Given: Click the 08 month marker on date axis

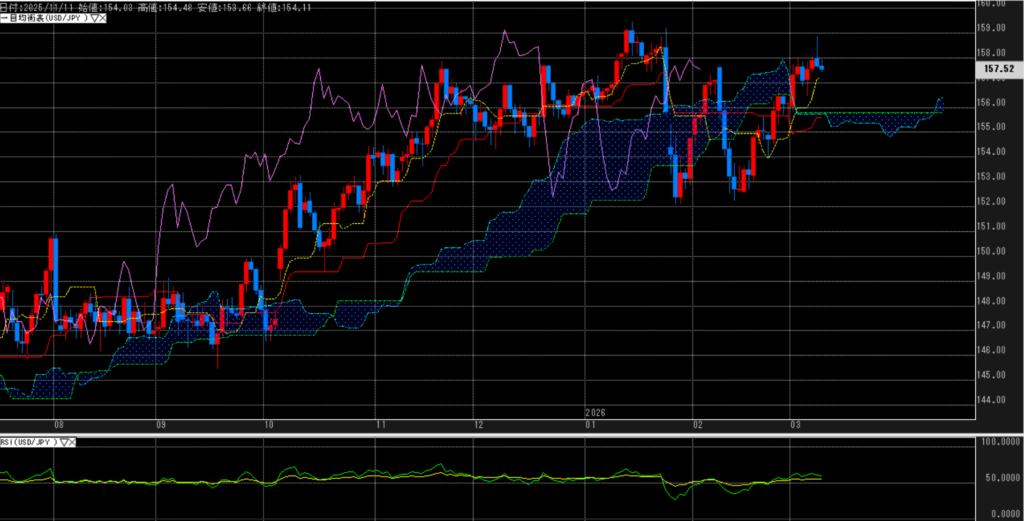Looking at the screenshot, I should coord(60,424).
